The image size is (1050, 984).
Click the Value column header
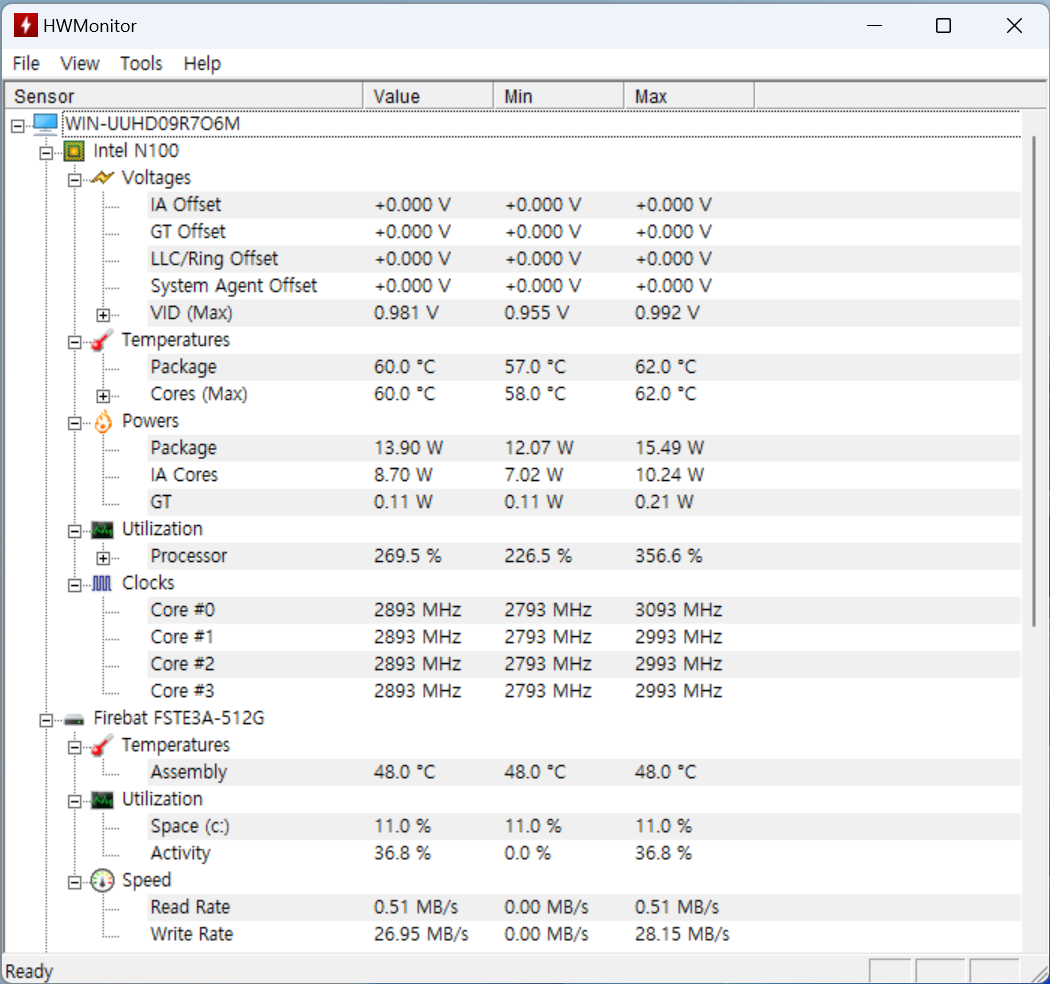[428, 96]
